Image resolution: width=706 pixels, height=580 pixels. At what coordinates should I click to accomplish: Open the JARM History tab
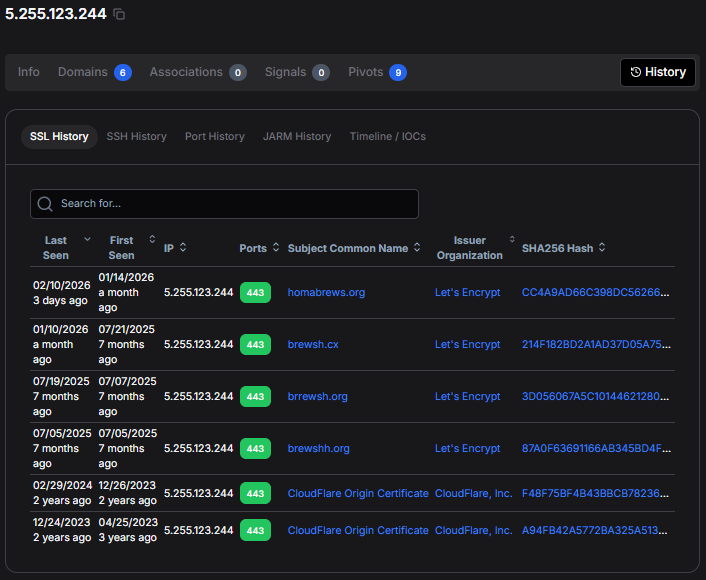297,136
